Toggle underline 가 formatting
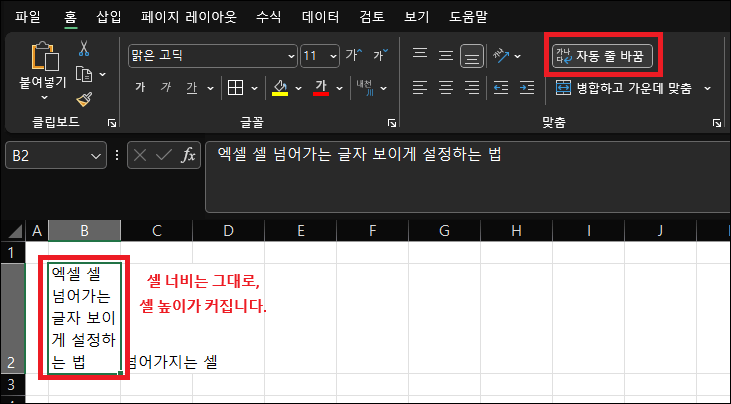731x404 pixels. [x=192, y=88]
